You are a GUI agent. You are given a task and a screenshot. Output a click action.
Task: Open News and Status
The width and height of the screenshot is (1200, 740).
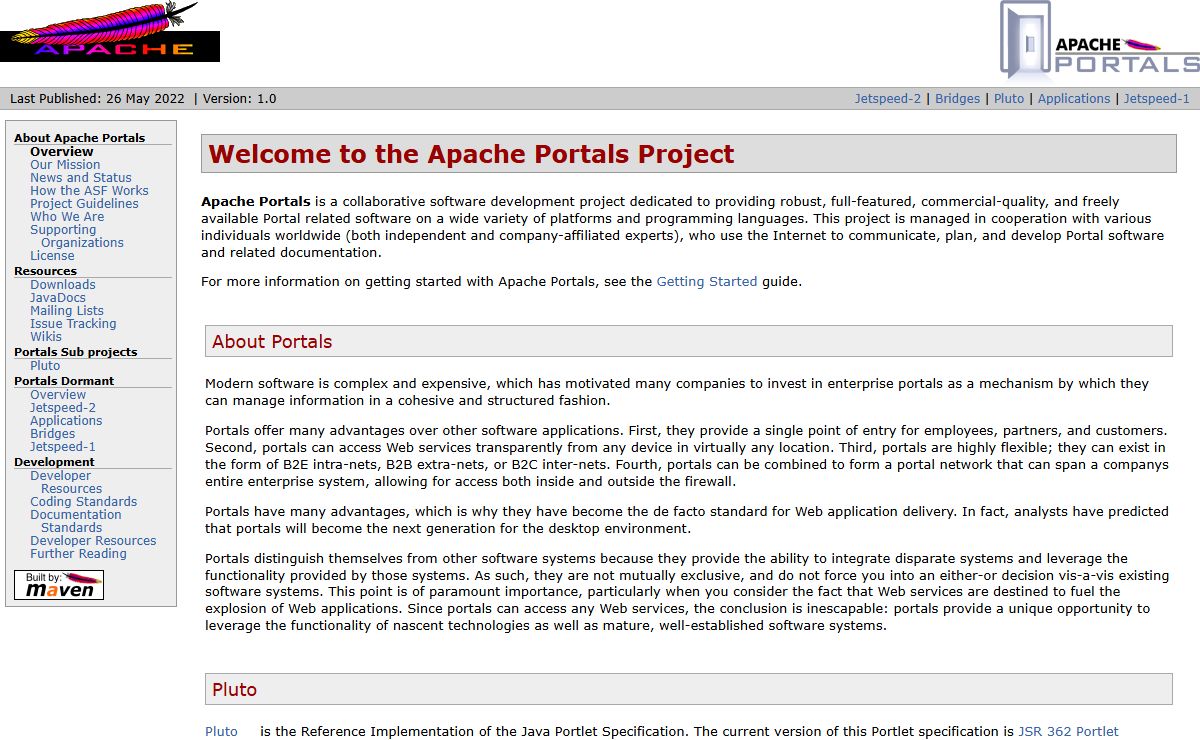pyautogui.click(x=81, y=178)
